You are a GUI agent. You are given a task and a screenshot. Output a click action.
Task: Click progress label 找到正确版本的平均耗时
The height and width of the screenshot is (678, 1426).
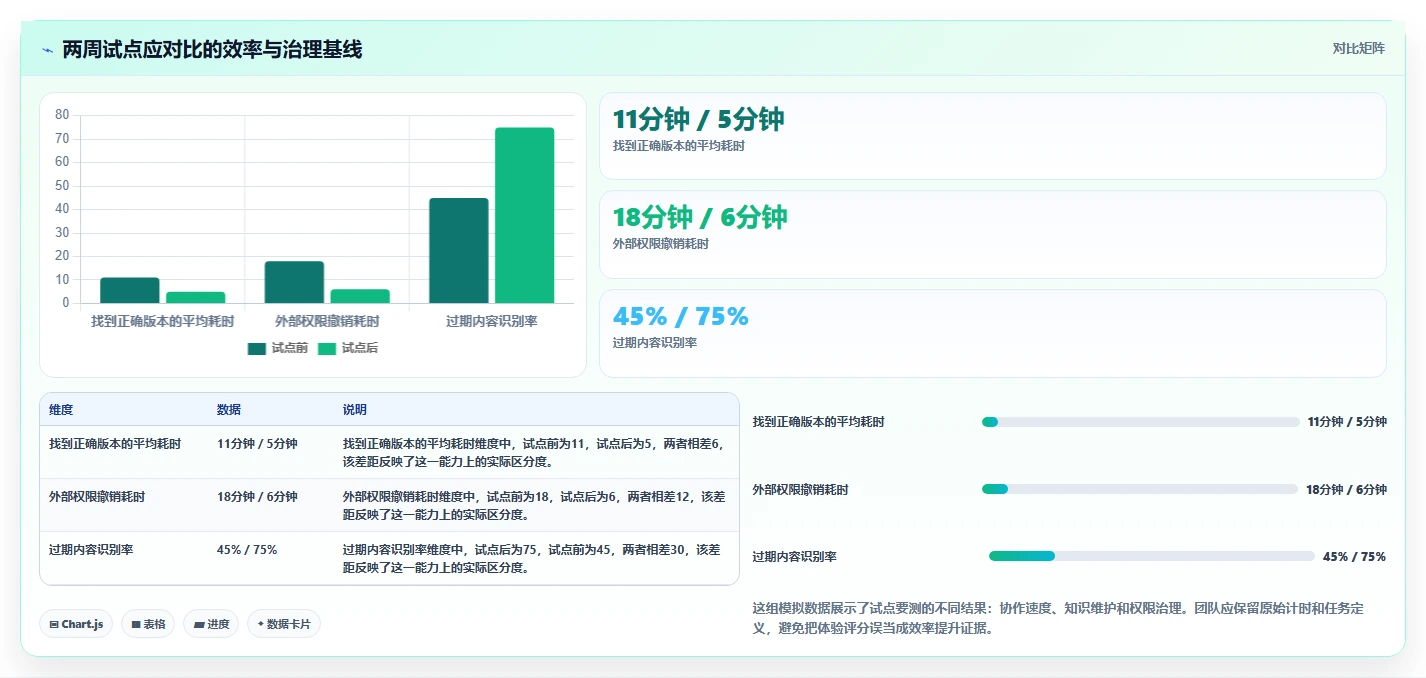(819, 422)
